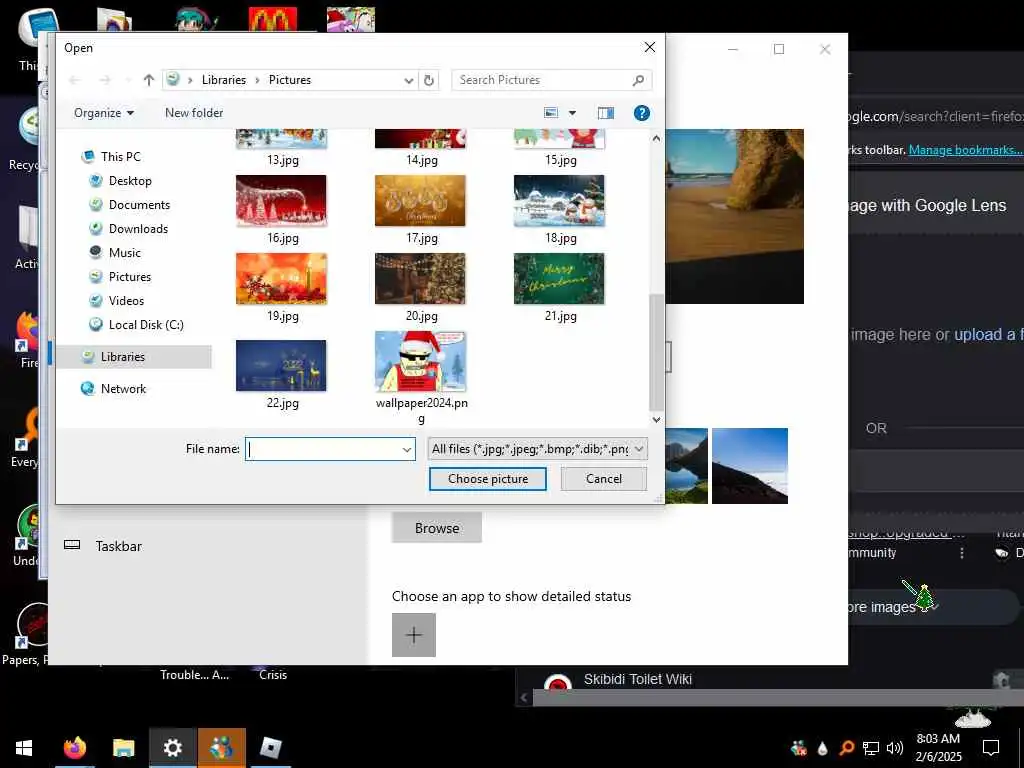Screen dimensions: 1024x768
Task: Click the file list scrollbar up arrow
Action: 656,138
